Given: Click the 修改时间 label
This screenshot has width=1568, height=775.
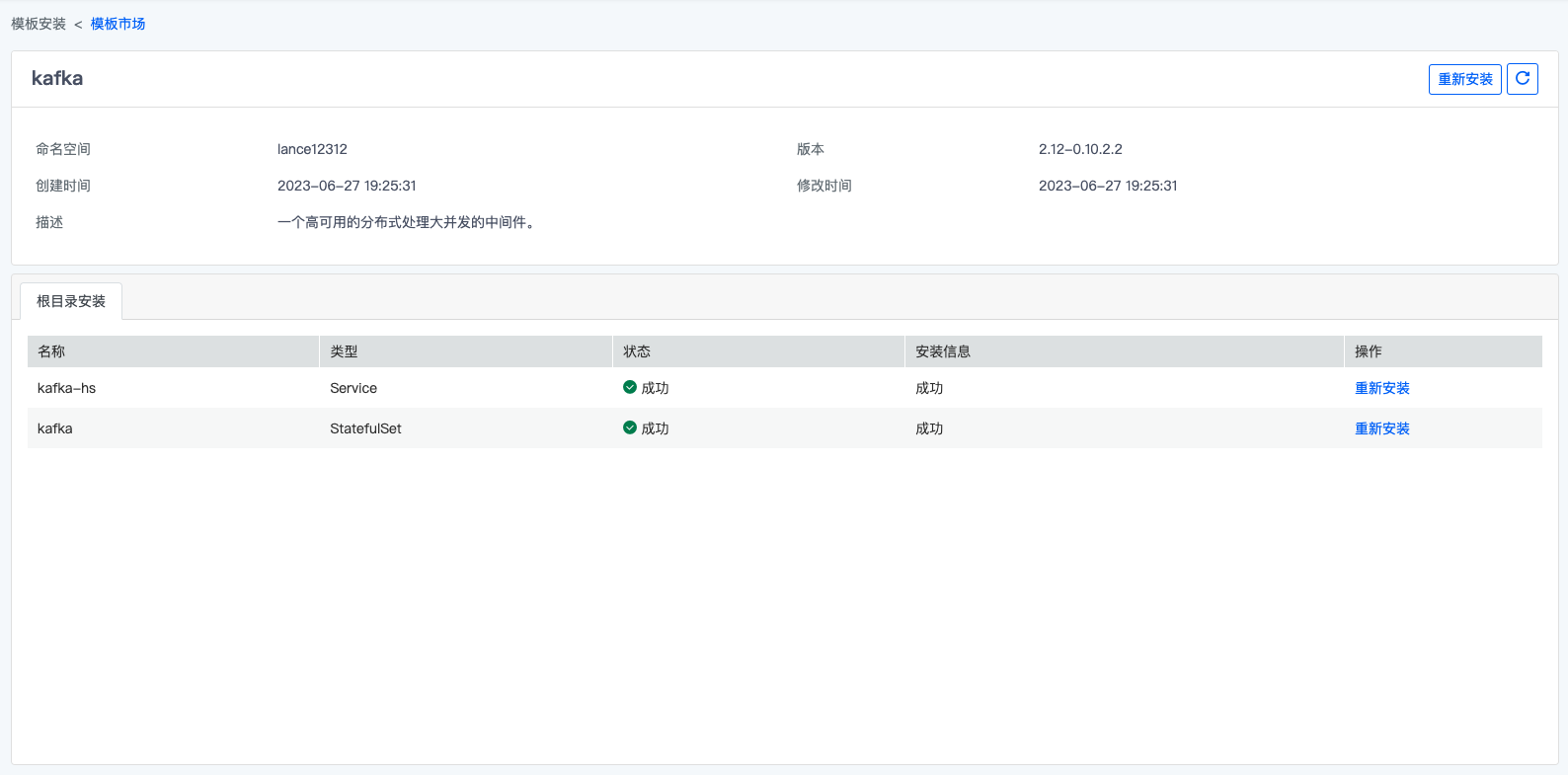Looking at the screenshot, I should [824, 186].
